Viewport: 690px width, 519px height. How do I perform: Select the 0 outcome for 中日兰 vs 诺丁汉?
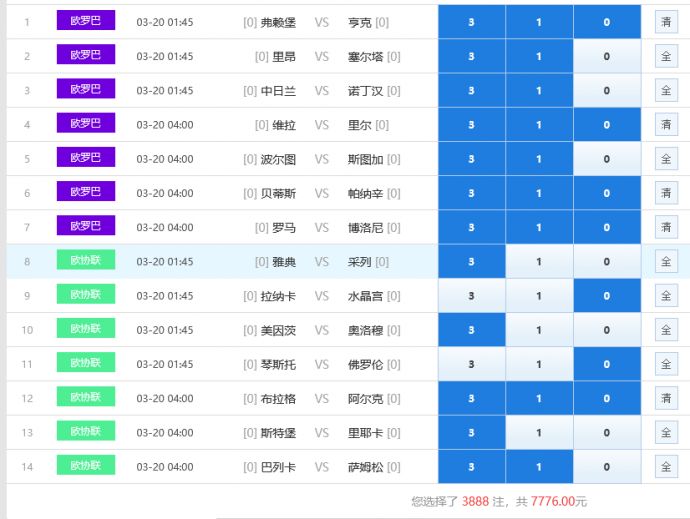point(606,91)
